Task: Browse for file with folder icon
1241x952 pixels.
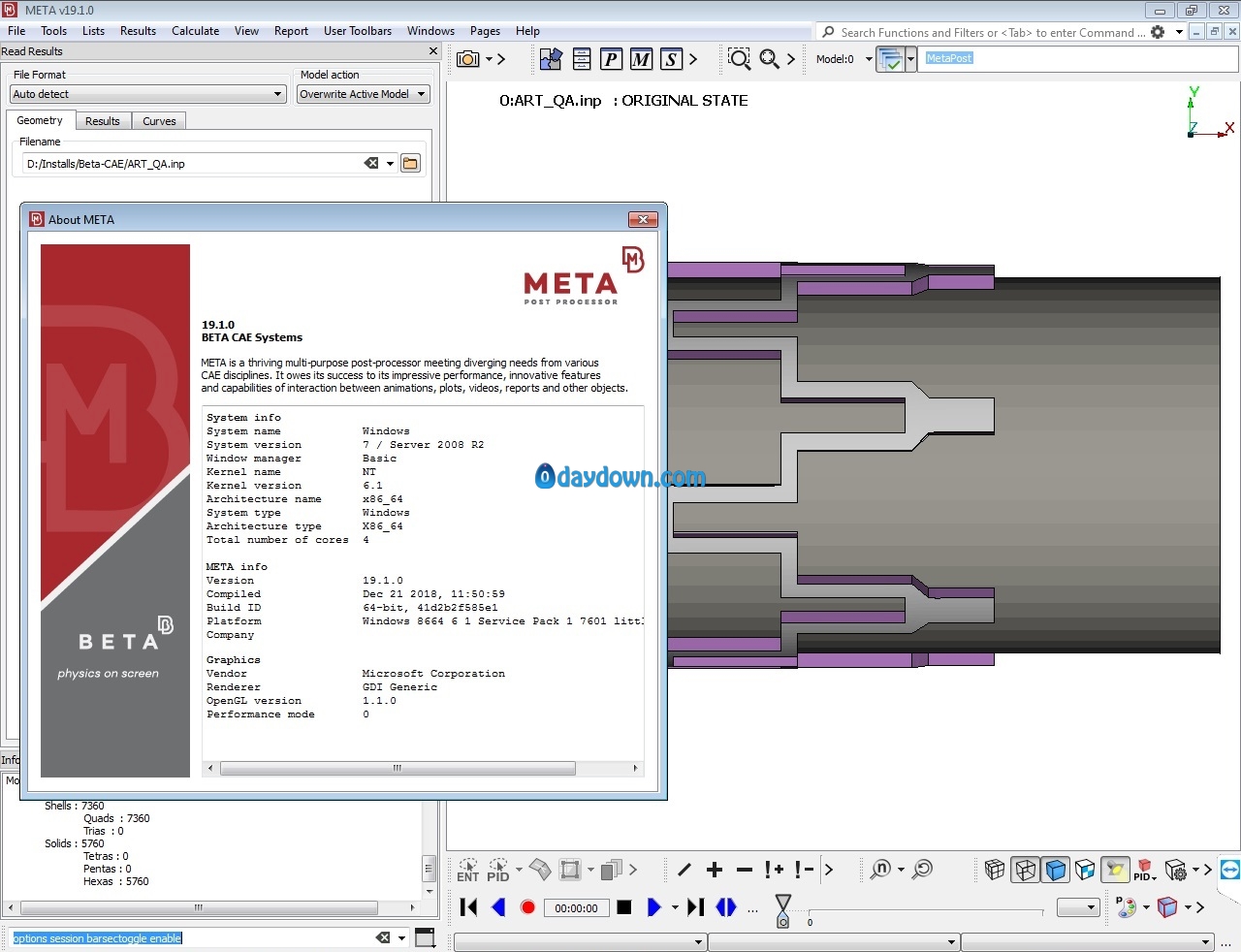Action: point(411,163)
